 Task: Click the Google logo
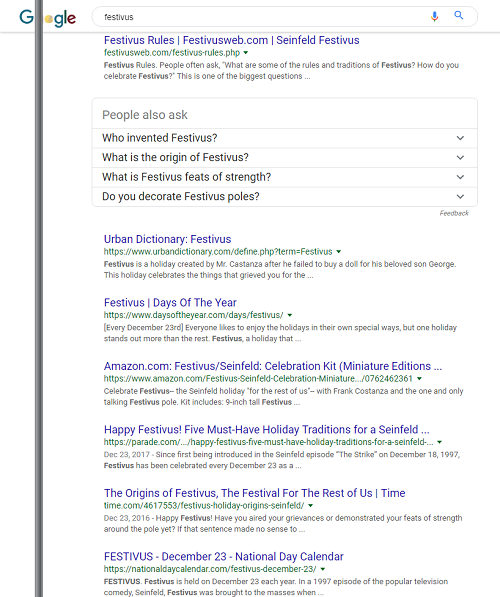pos(48,18)
